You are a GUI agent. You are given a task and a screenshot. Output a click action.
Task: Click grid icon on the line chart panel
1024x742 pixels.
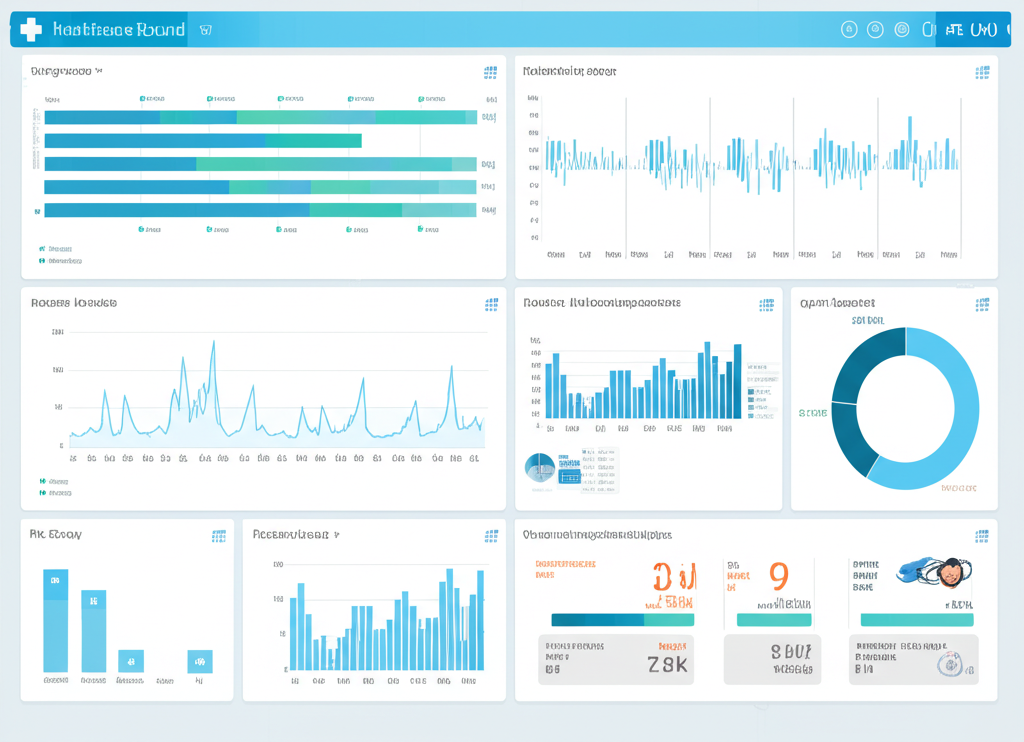[x=490, y=304]
